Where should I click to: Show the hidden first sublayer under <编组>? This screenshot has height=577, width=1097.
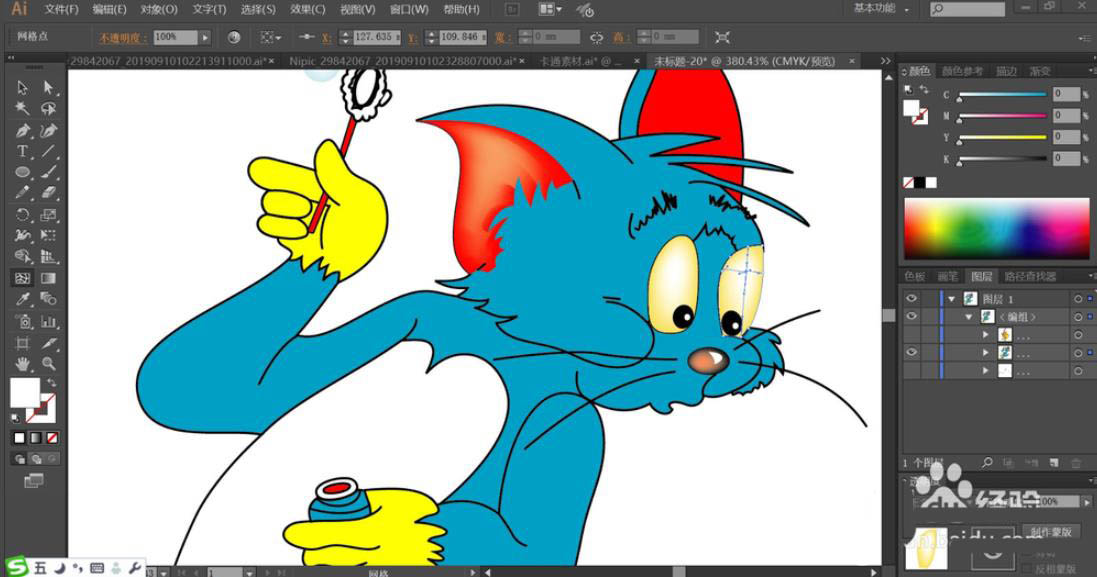(911, 335)
